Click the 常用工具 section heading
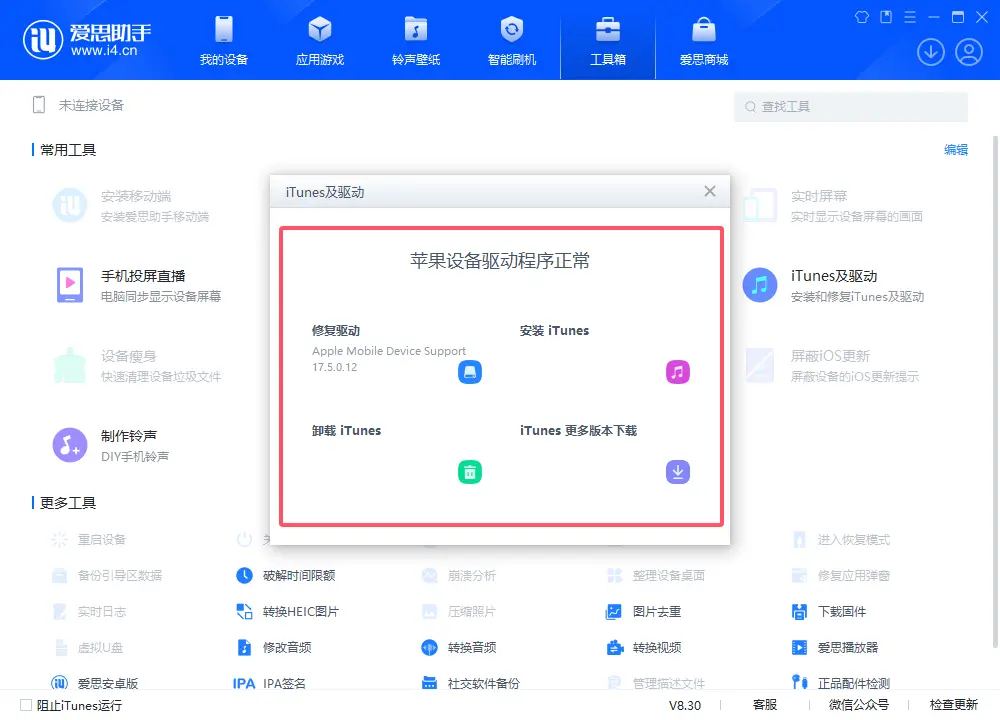Screen dimensions: 1000x720 point(68,150)
